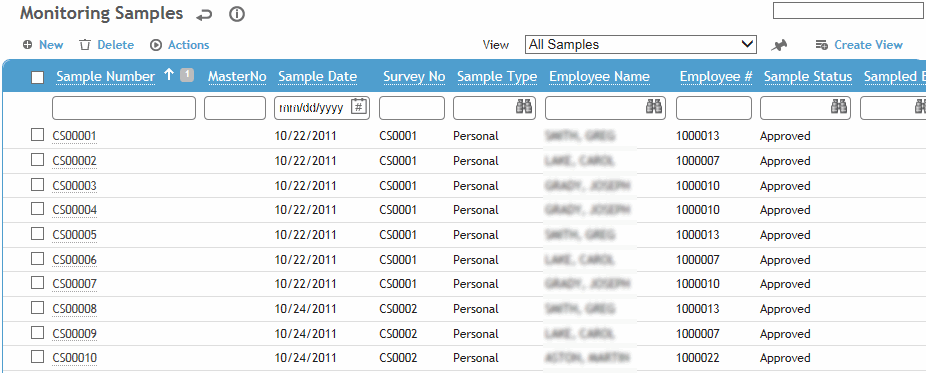Image resolution: width=926 pixels, height=373 pixels.
Task: Click the binoculars lookup in the Sample Status filter
Action: (839, 107)
